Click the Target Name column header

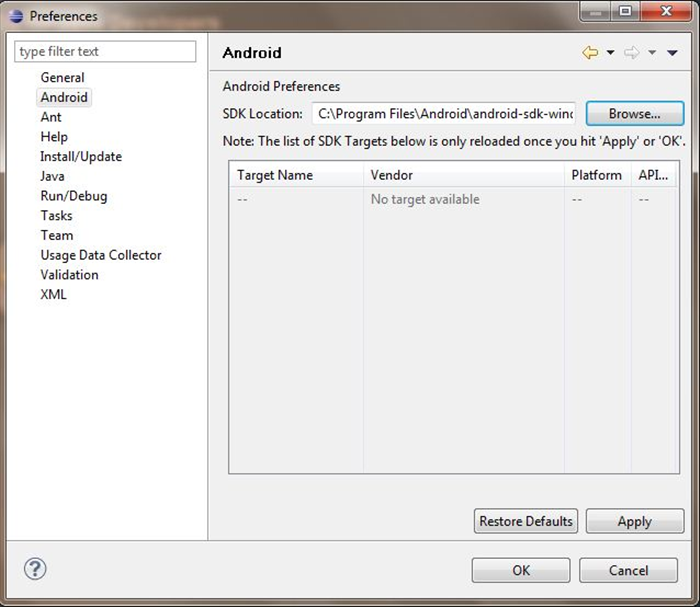(x=296, y=175)
